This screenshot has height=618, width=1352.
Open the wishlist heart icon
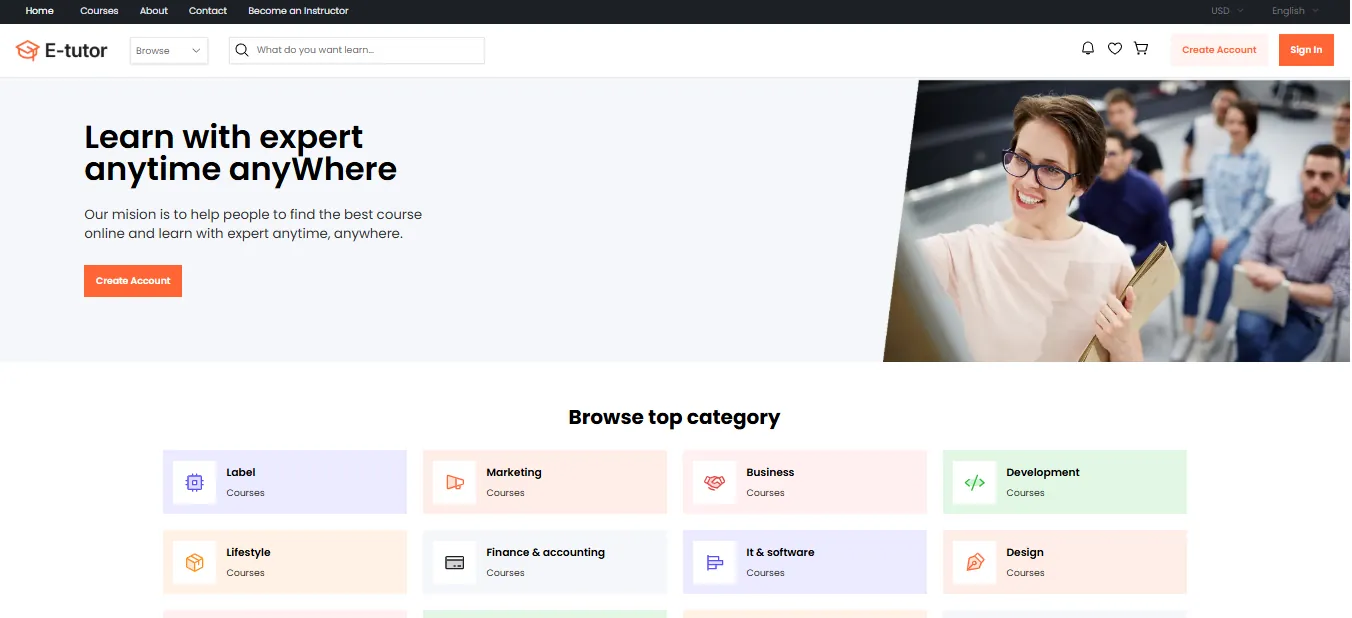[1114, 48]
